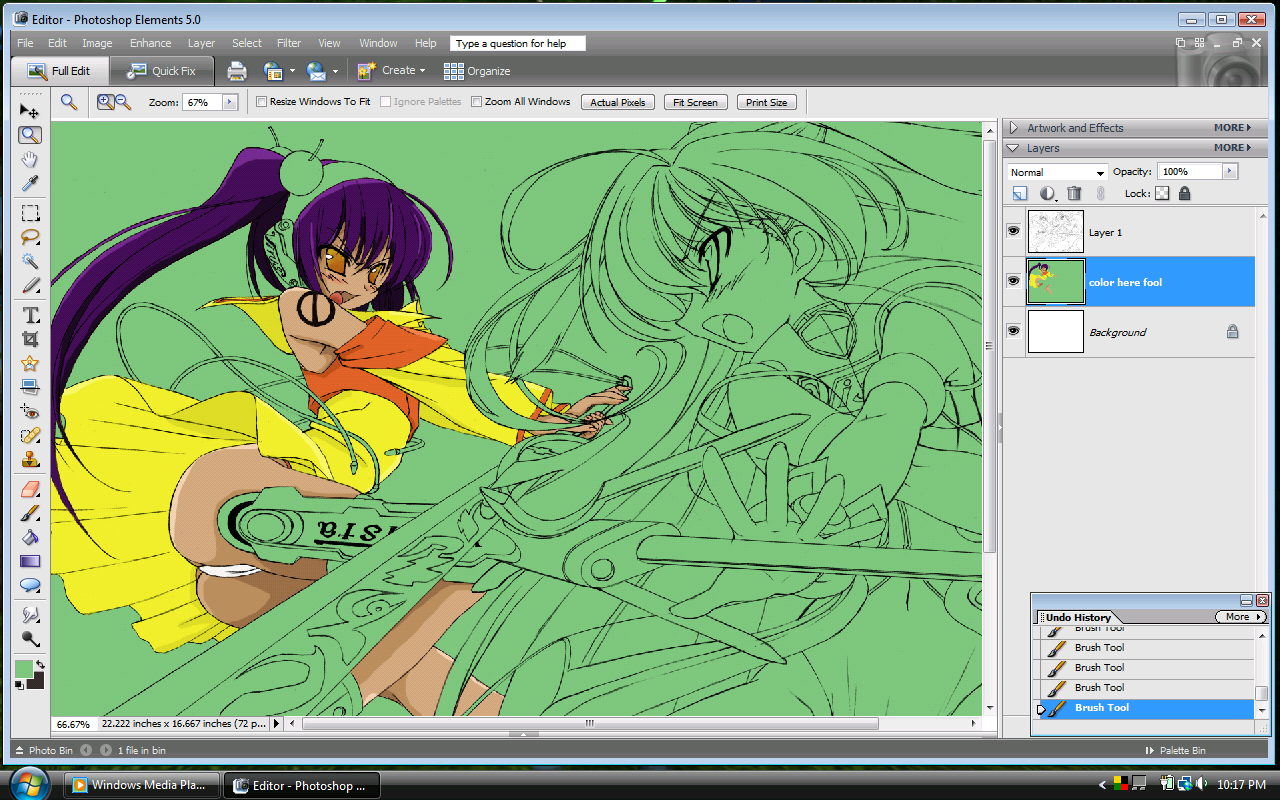Select the Rectangular Marquee tool

pyautogui.click(x=30, y=213)
